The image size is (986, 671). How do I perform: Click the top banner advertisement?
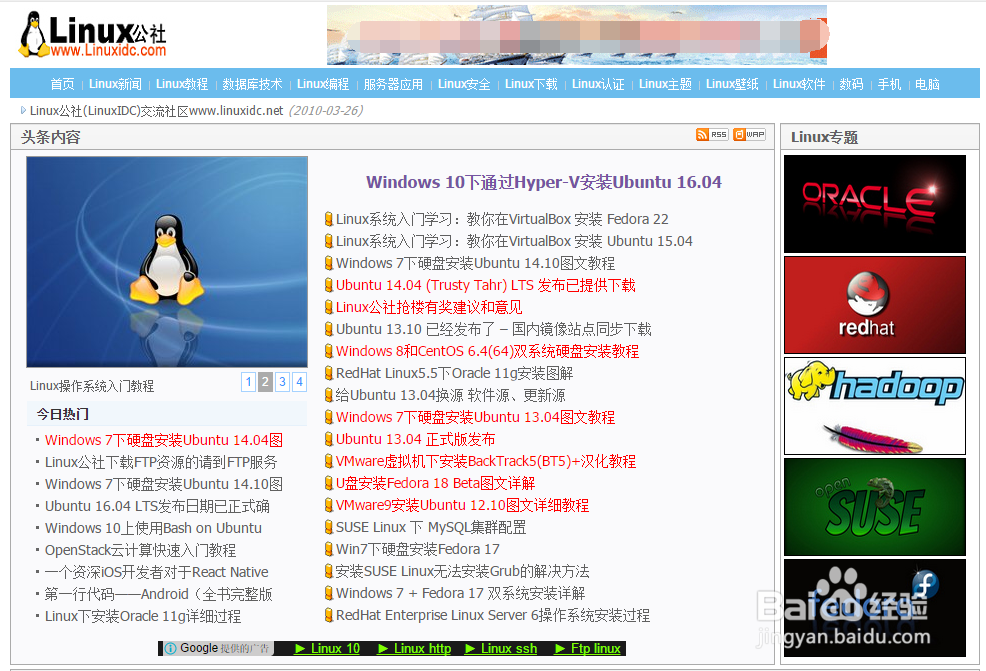tap(577, 35)
